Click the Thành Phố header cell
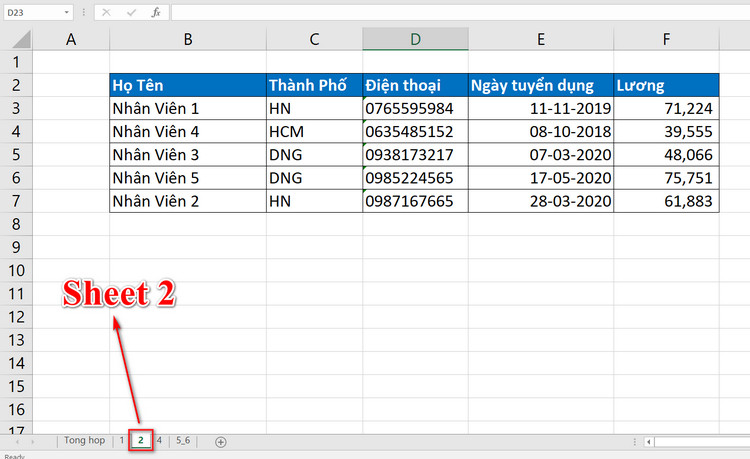The image size is (750, 459). [x=314, y=85]
